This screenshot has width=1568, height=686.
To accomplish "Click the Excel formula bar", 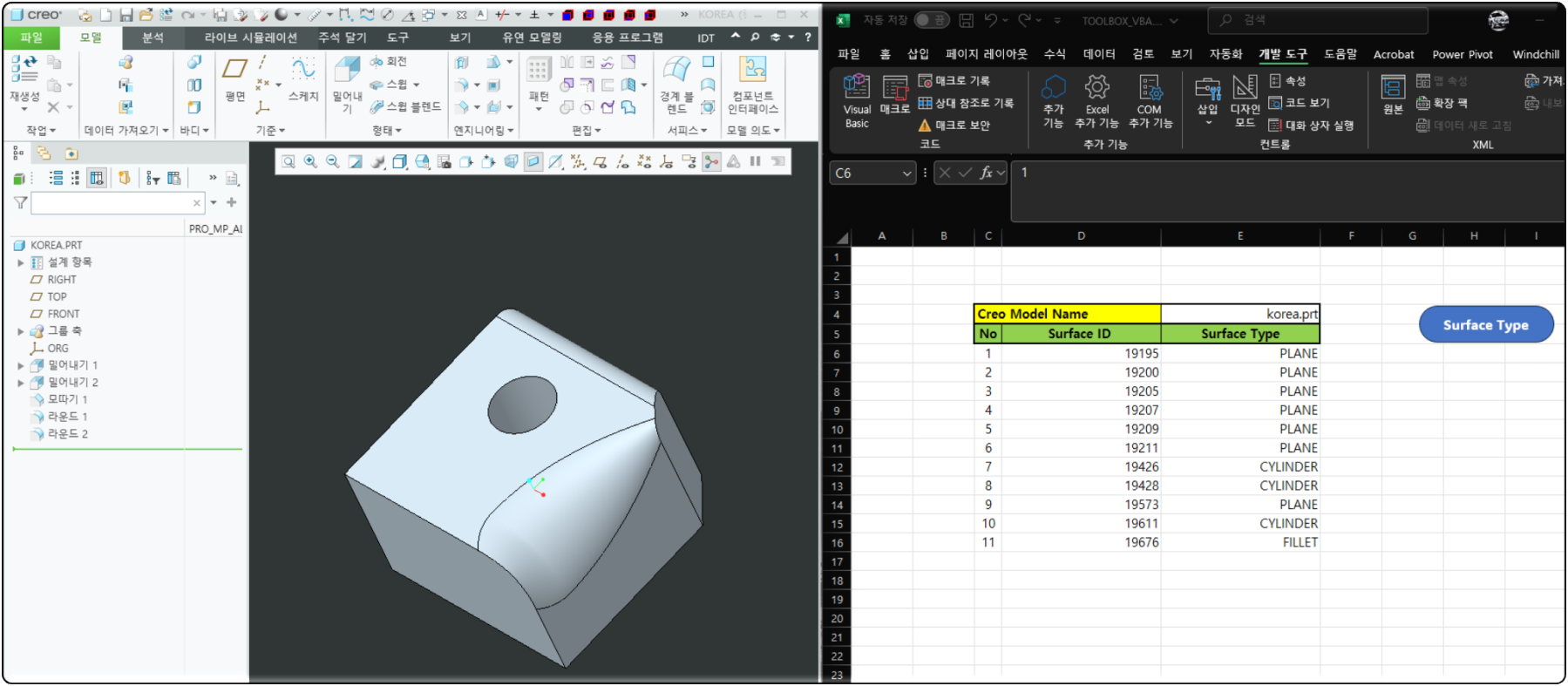I will [x=1289, y=190].
